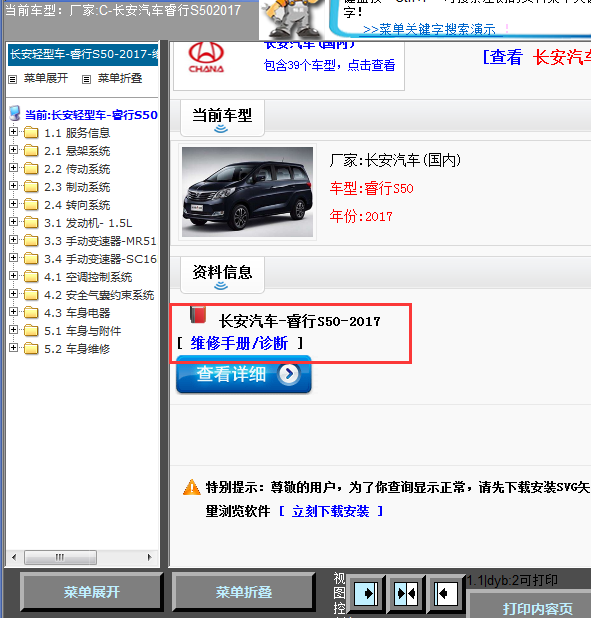The width and height of the screenshot is (591, 618).
Task: Expand the 4.3 车身电器 tree node
Action: click(x=13, y=312)
